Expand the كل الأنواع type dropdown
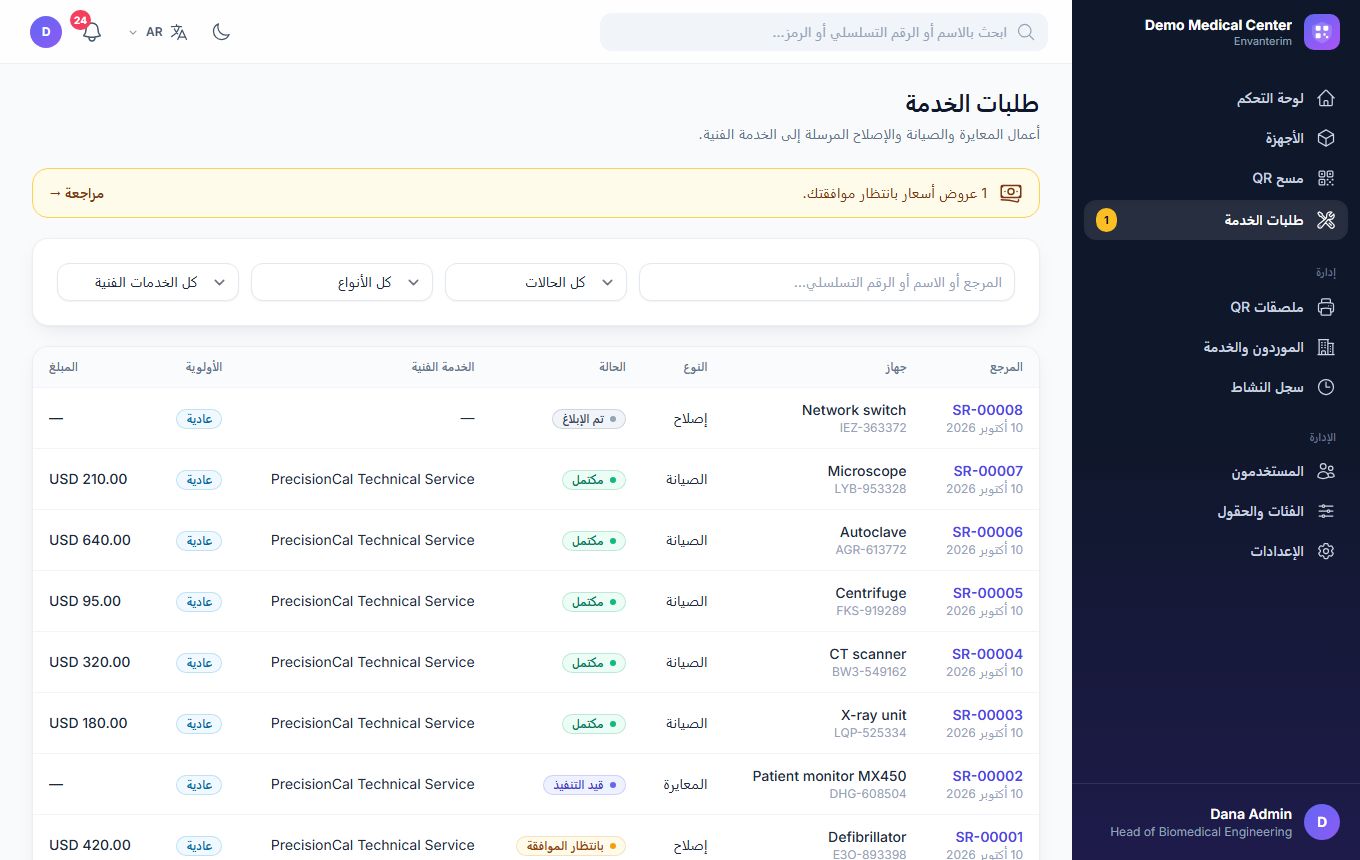 [342, 282]
